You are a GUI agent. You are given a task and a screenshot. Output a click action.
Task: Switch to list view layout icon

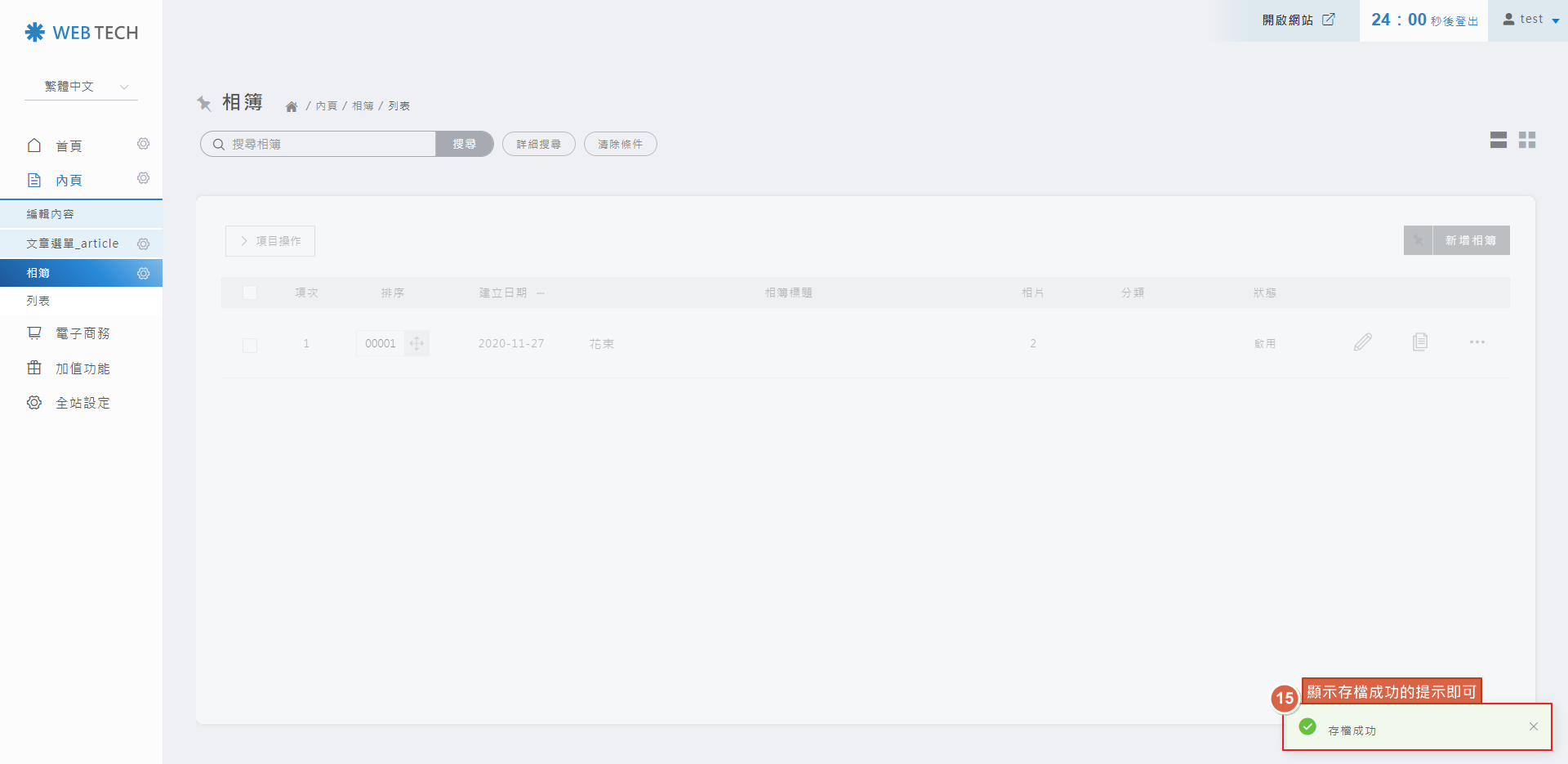tap(1498, 140)
